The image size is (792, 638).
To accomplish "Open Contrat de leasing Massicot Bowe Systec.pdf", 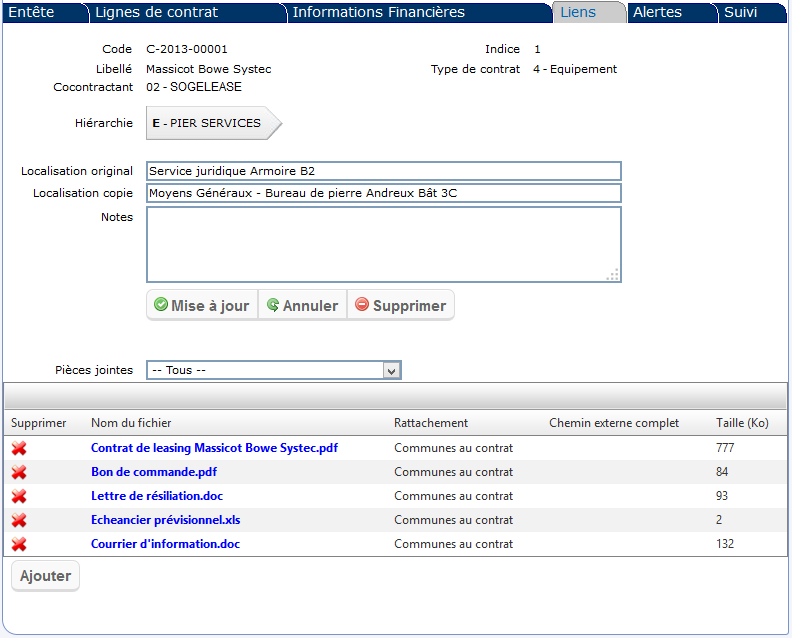I will pyautogui.click(x=214, y=448).
